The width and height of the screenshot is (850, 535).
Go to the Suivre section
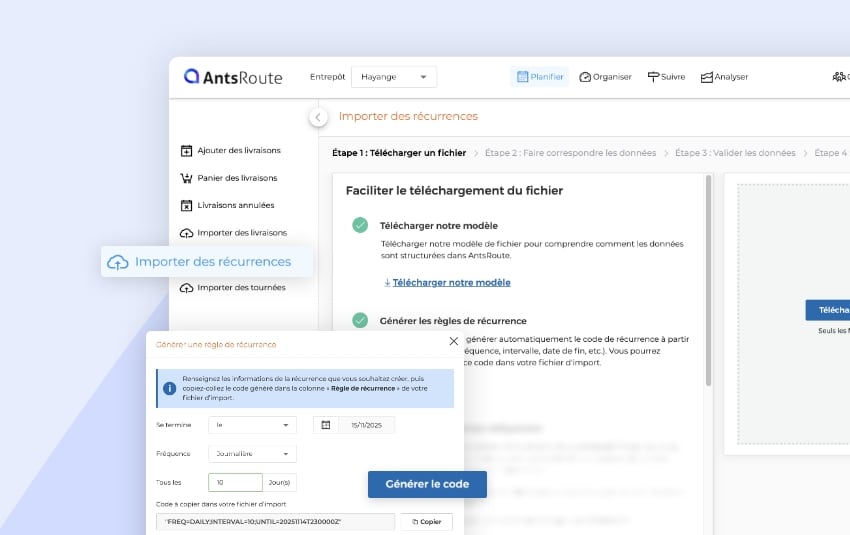point(666,77)
